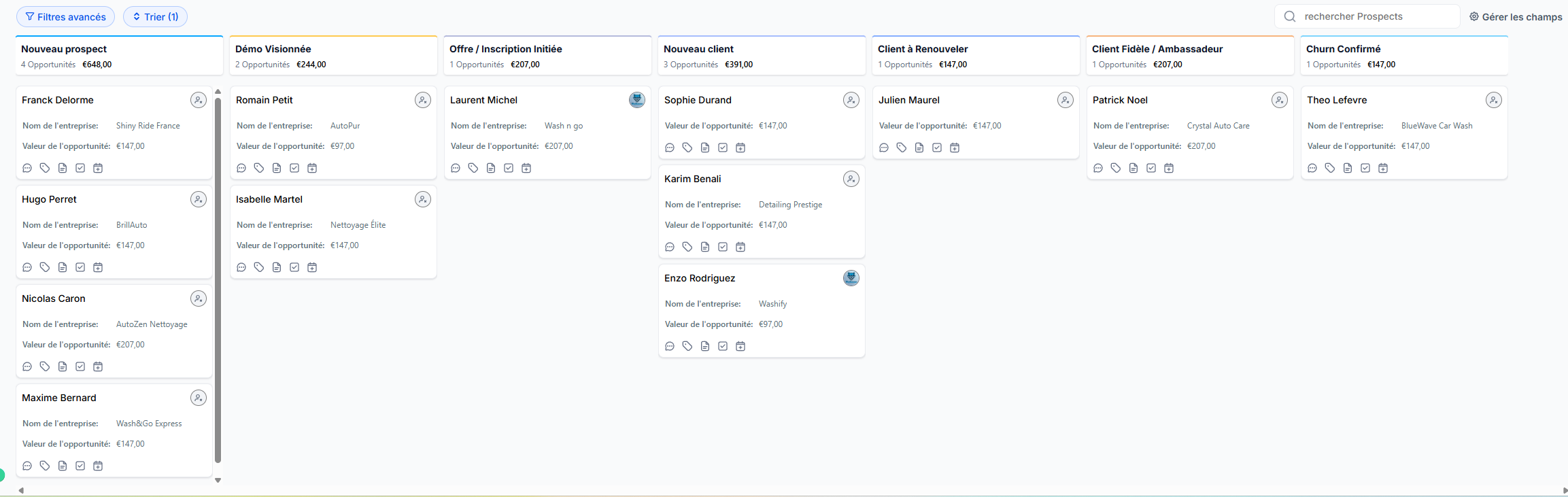Click tag icon on Romain Petit card

[x=259, y=168]
